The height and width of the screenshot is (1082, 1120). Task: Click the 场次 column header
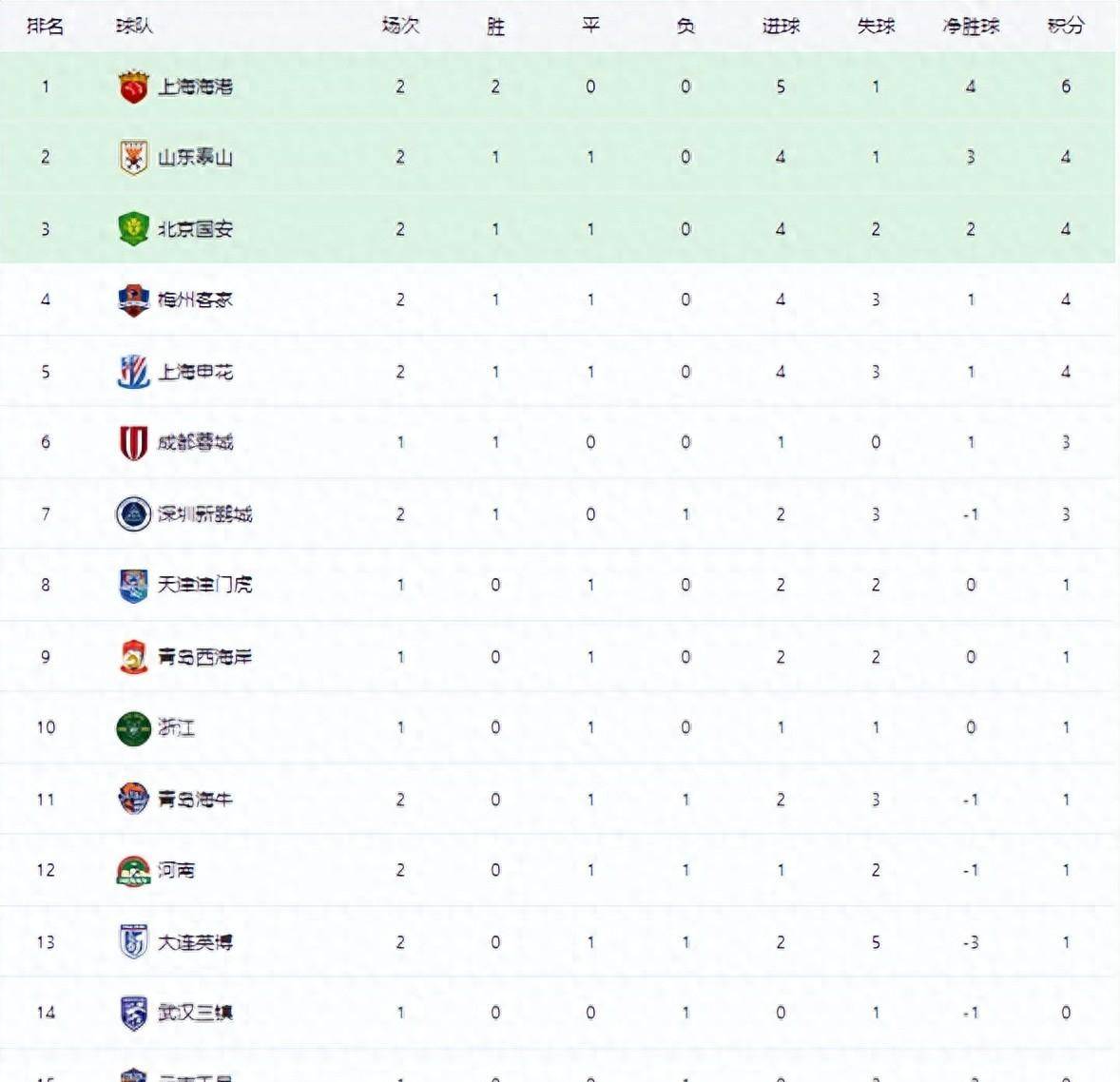[399, 26]
